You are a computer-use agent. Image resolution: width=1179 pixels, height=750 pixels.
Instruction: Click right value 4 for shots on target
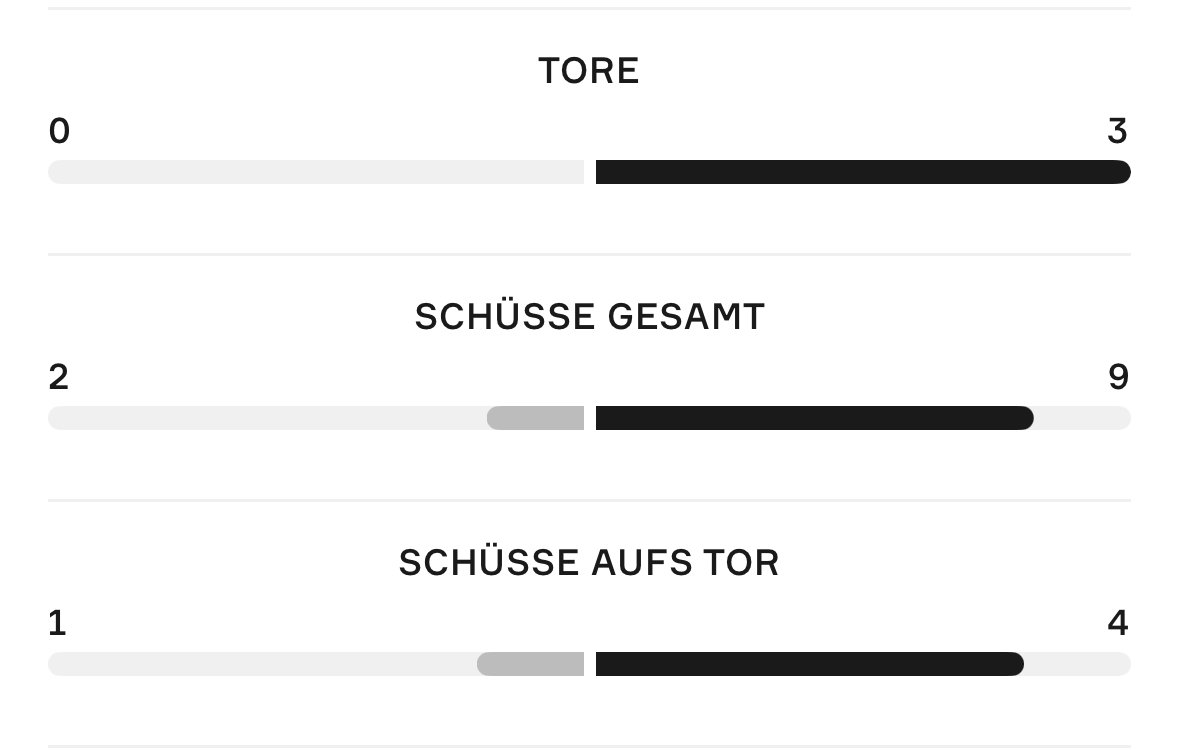1117,623
